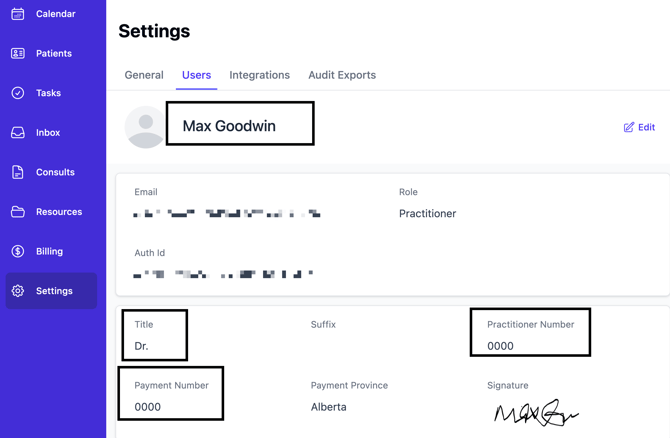Click the Consults document icon
Viewport: 670px width, 438px height.
point(18,172)
